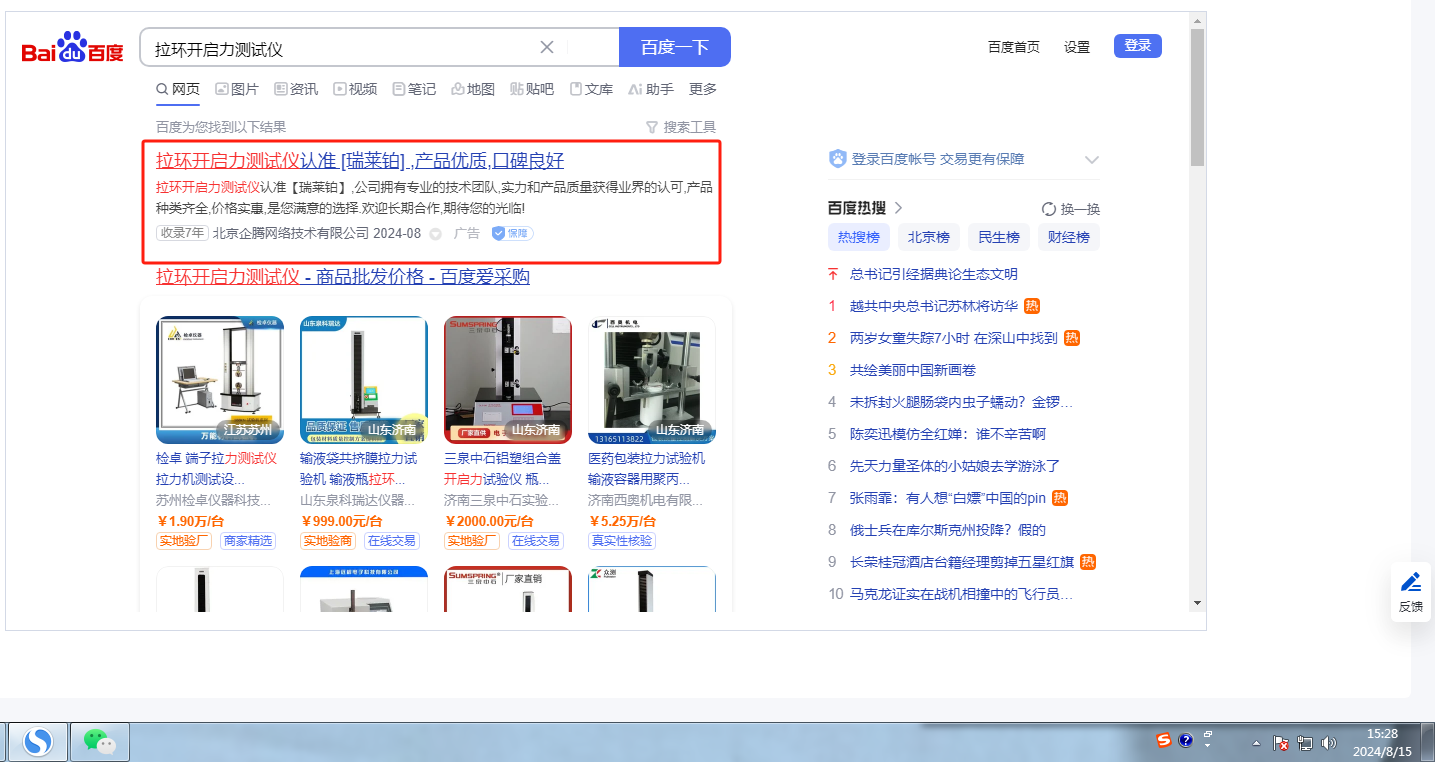1435x762 pixels.
Task: Clear the search box with the X icon
Action: pos(547,47)
